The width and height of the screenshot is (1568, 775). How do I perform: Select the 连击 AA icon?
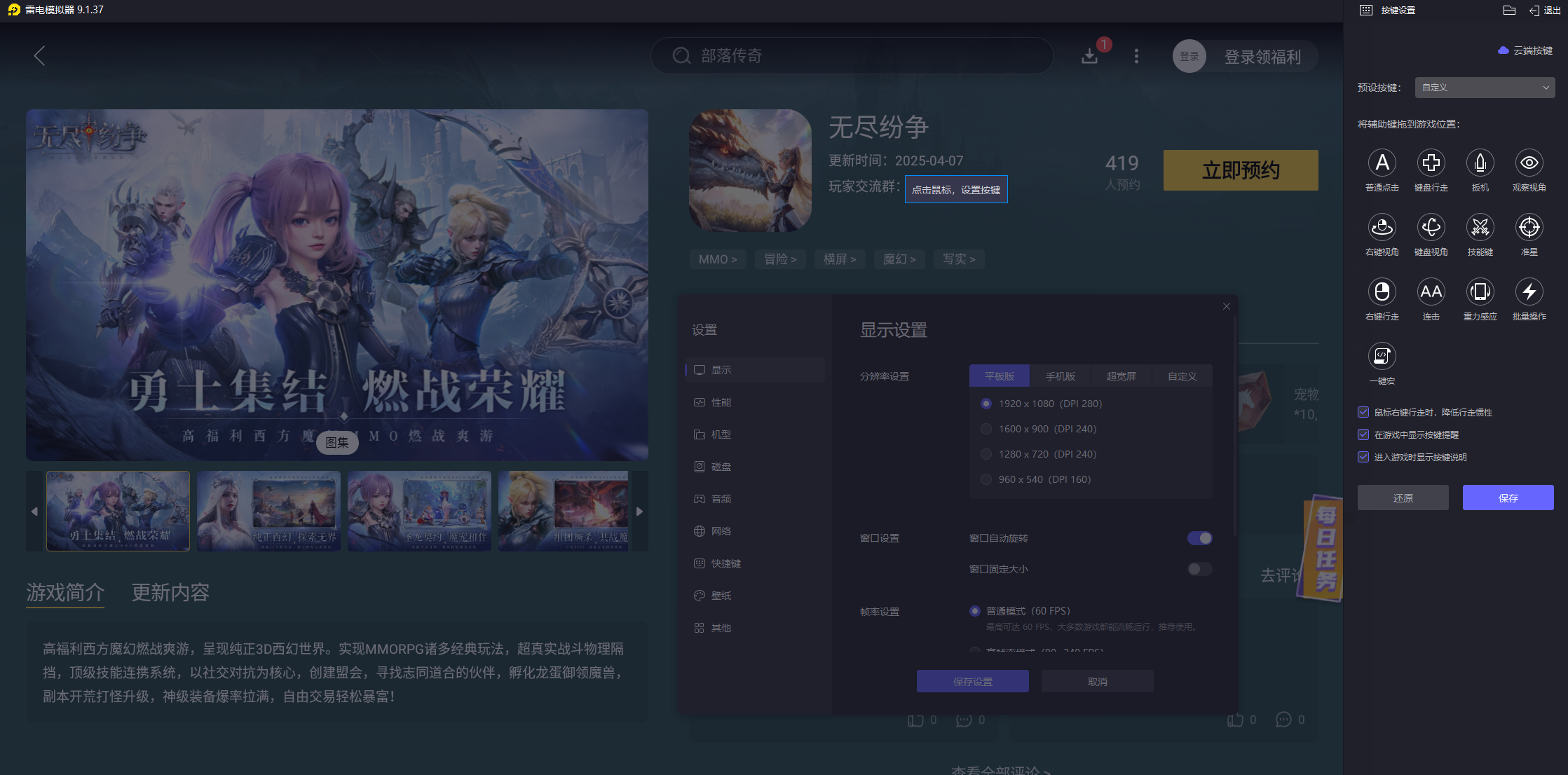coord(1431,292)
